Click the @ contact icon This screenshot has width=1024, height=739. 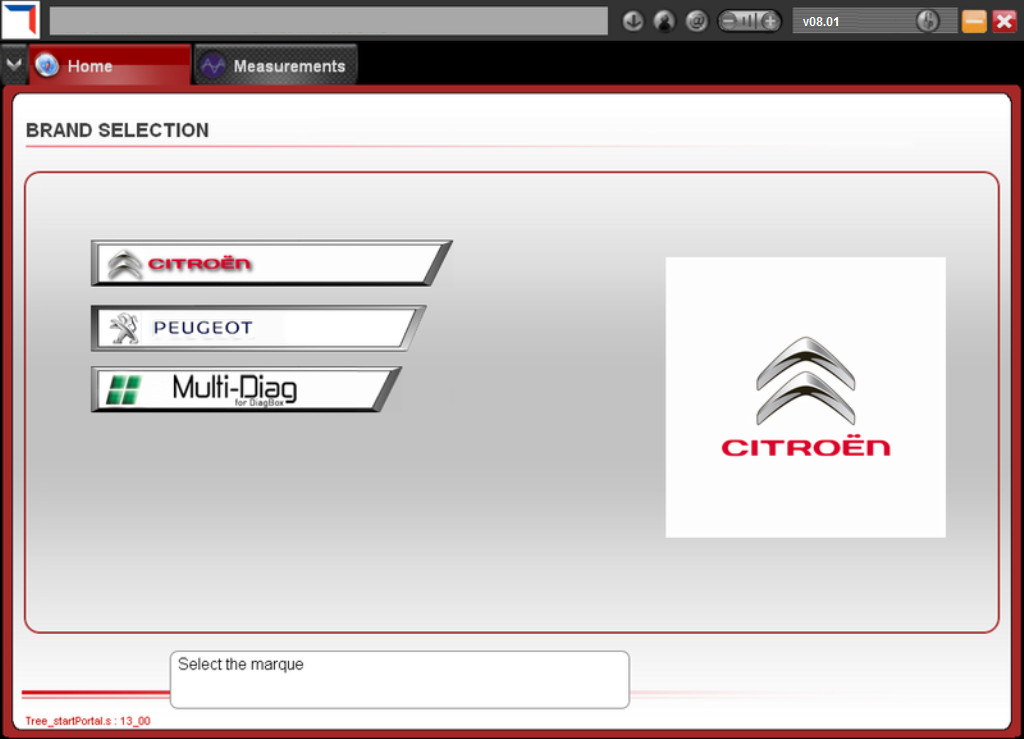click(x=697, y=22)
